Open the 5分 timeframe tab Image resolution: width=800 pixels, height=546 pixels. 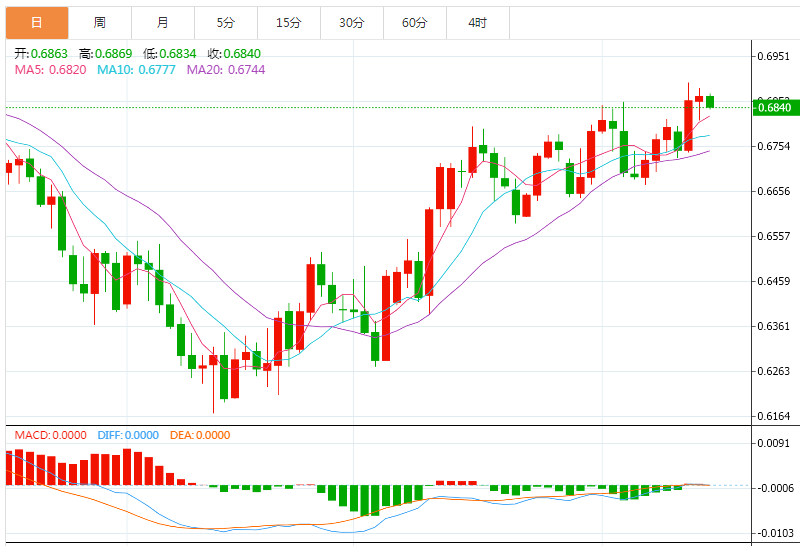click(226, 22)
